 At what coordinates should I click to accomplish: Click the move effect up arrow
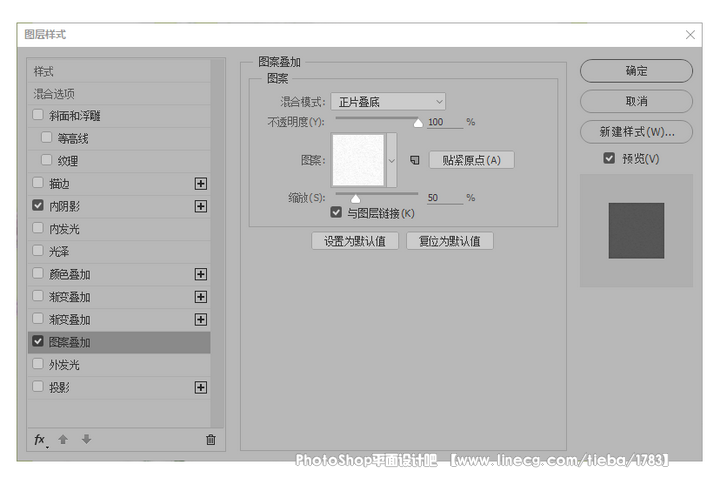(63, 439)
